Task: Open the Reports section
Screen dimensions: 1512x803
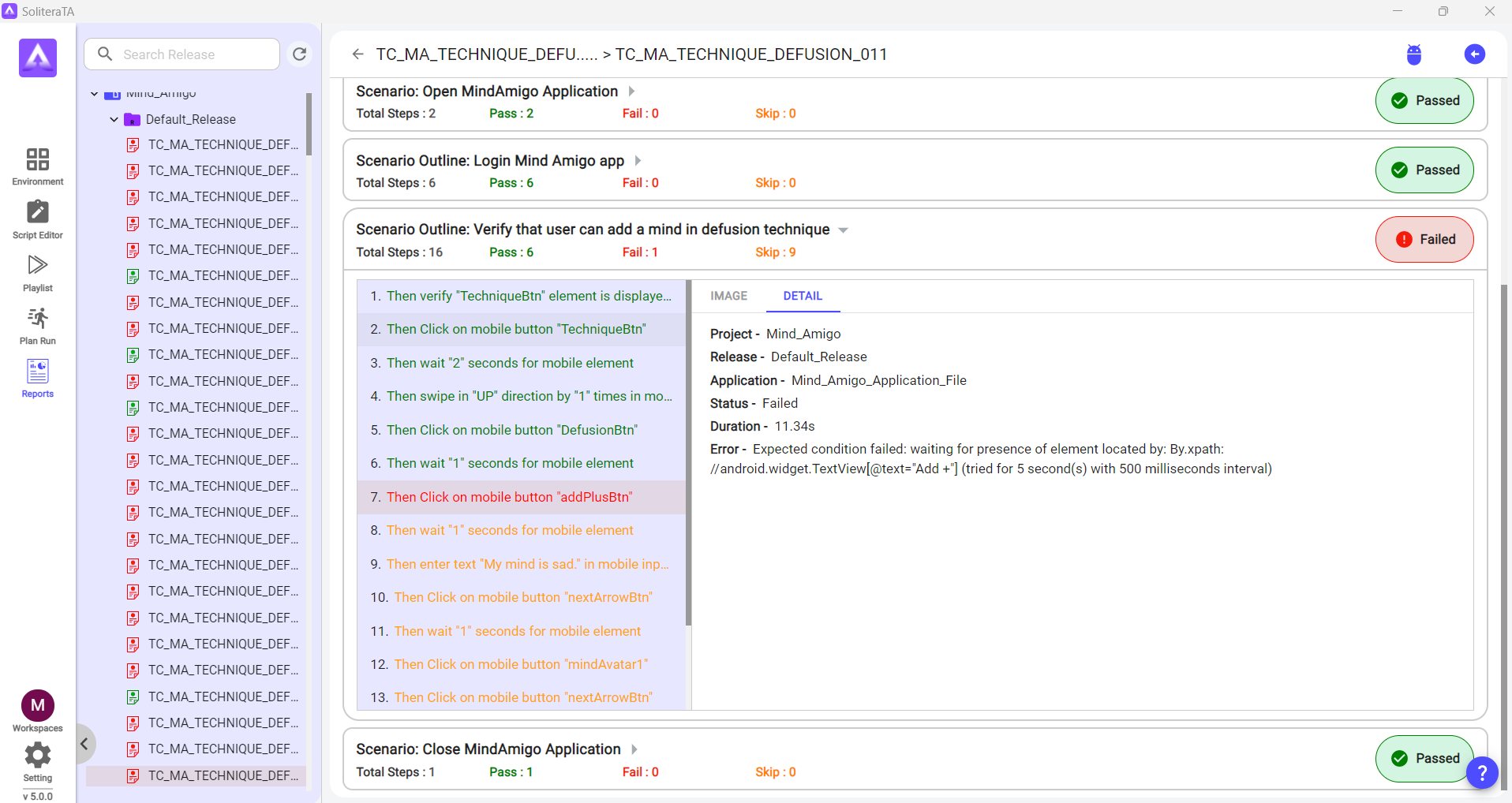Action: [38, 379]
